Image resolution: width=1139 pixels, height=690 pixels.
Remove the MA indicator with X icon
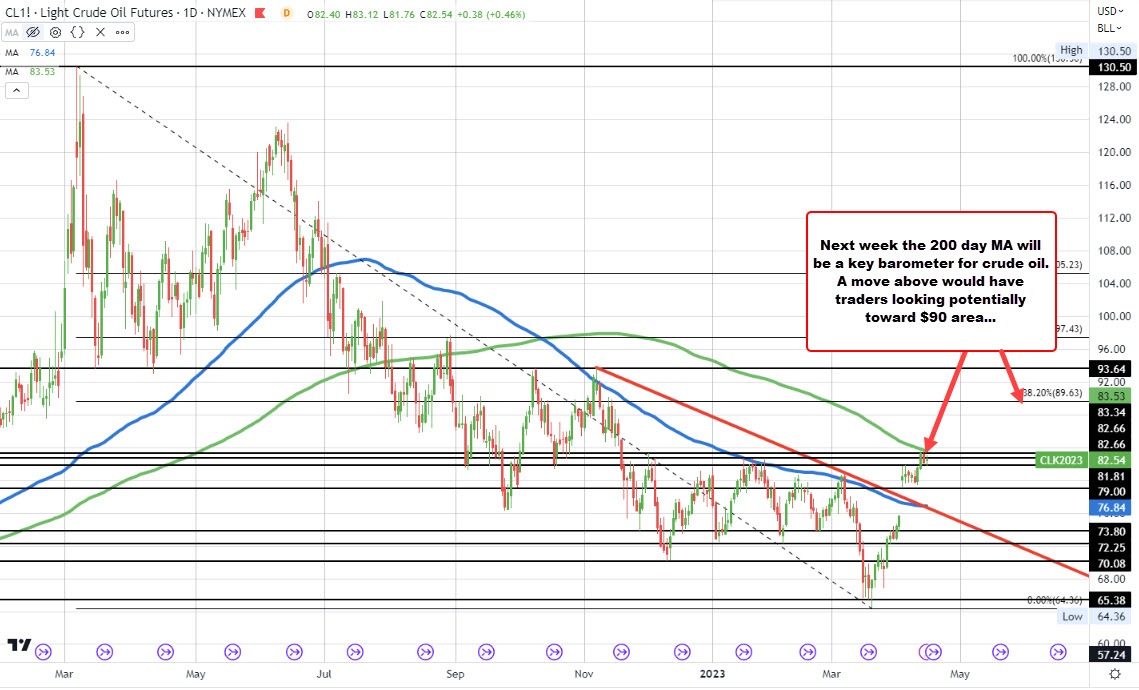point(100,32)
